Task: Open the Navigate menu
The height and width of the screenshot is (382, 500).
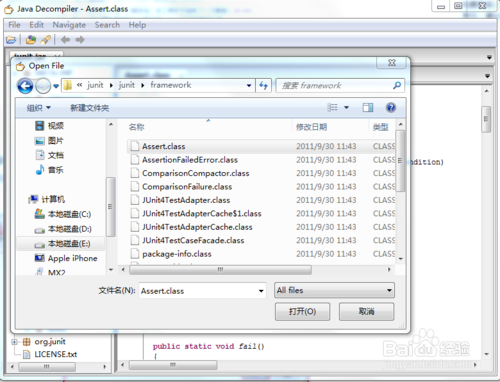Action: click(69, 25)
